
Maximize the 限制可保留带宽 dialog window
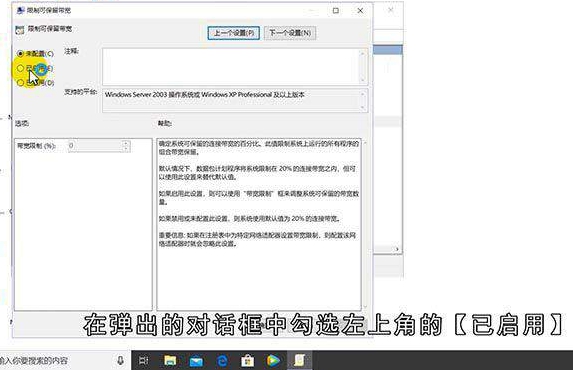pos(335,11)
